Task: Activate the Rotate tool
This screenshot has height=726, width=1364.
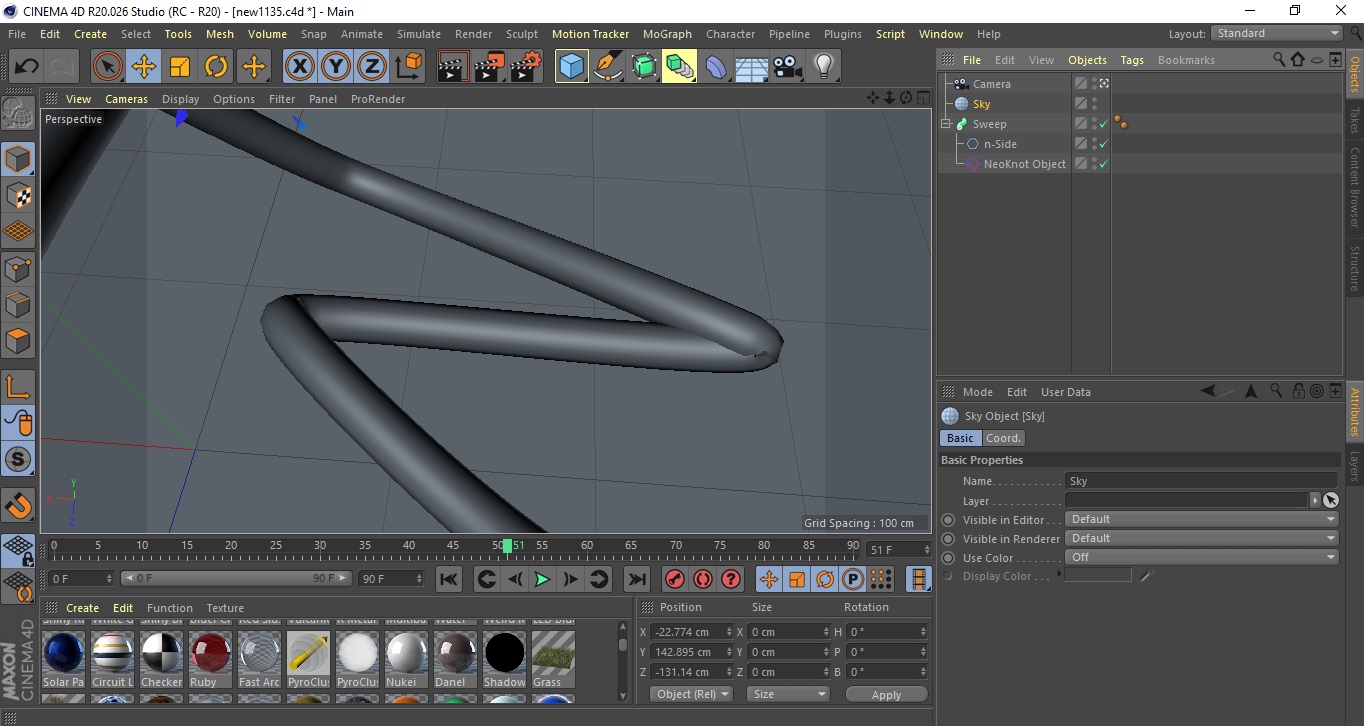Action: pos(216,67)
